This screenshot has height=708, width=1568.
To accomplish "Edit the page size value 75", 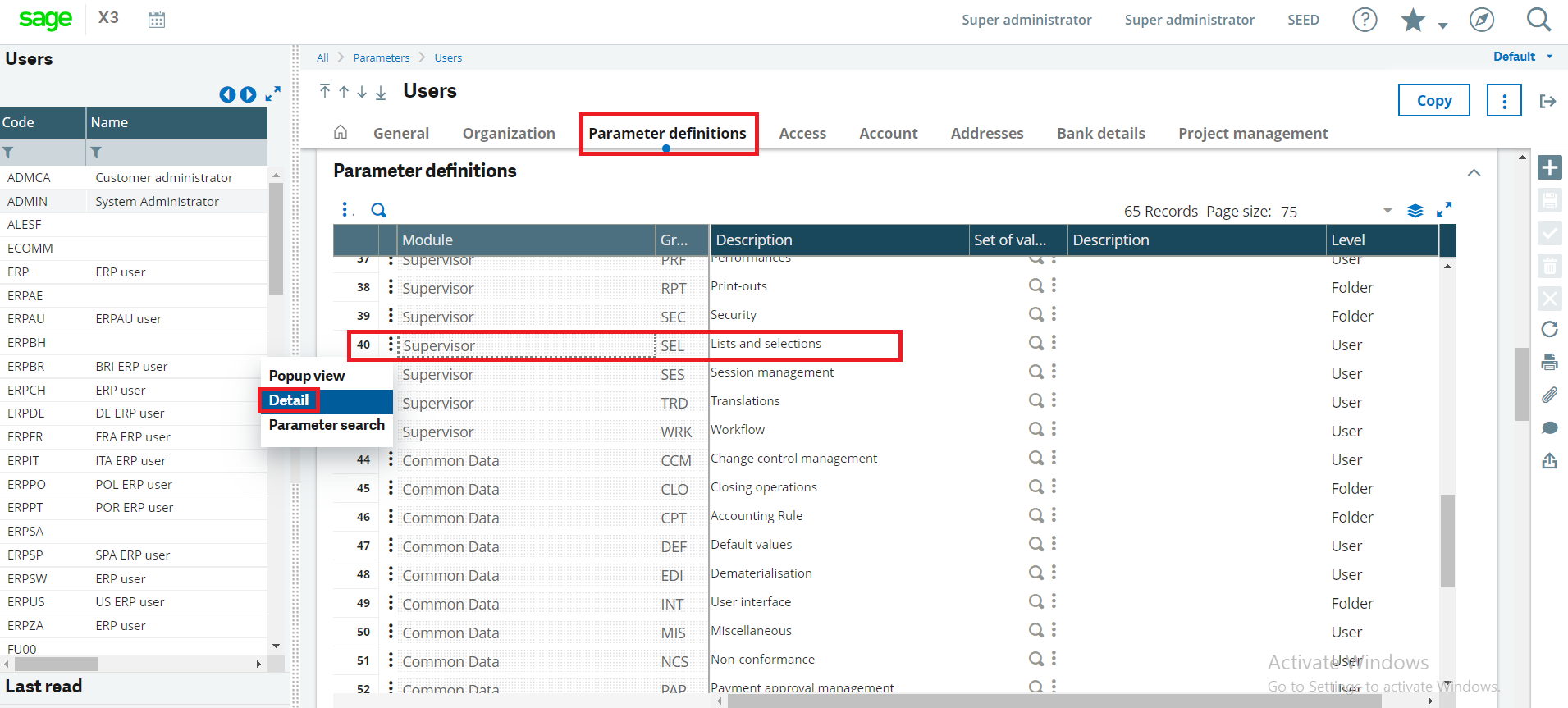I will (1289, 212).
